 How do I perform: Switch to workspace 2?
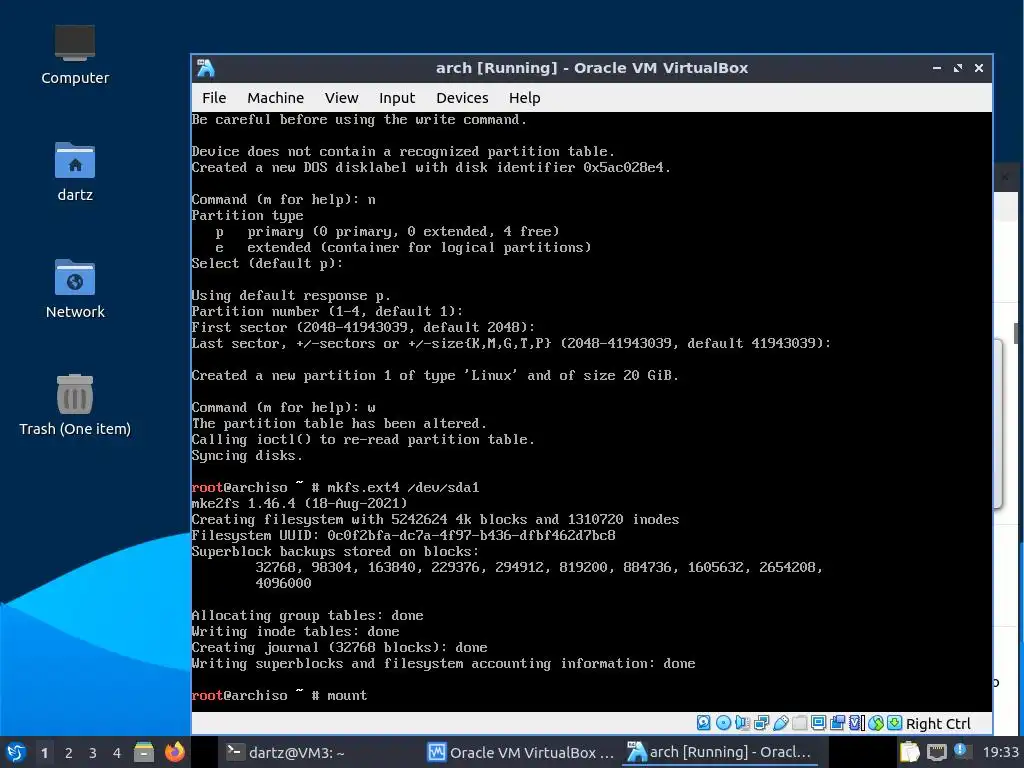(69, 753)
